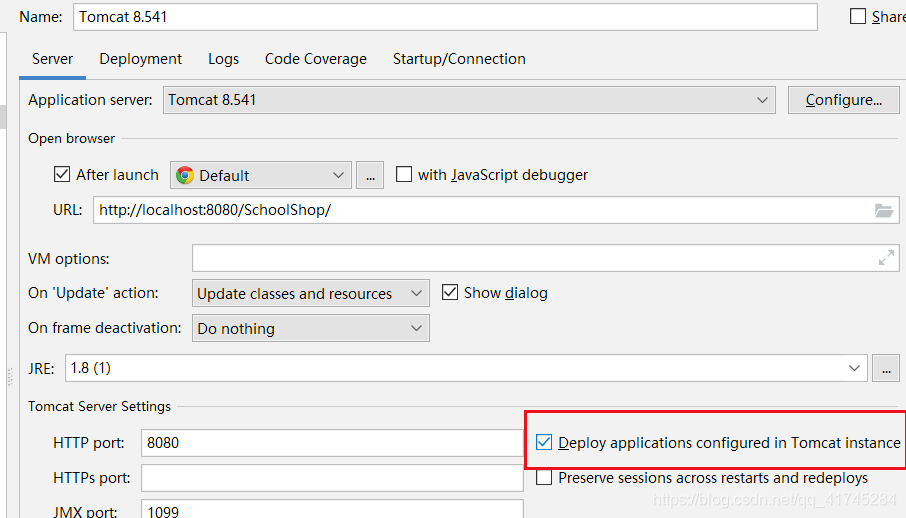Toggle the Share checkbox

coord(857,16)
